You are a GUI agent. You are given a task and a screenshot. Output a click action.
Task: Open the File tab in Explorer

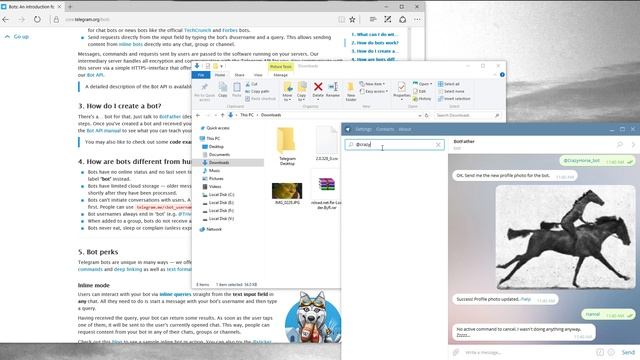pos(201,75)
